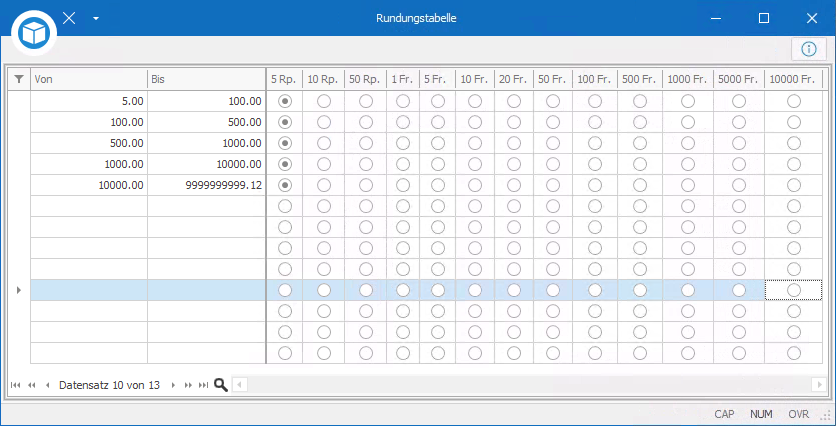
Task: Open the filter funnel icon in grid header
Action: coord(19,79)
